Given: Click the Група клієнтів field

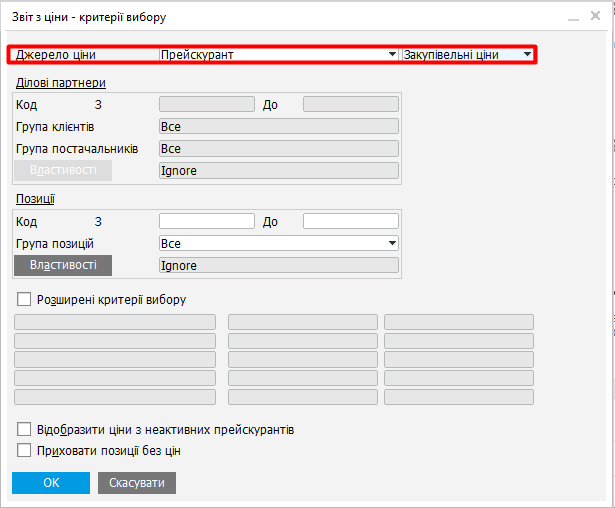Looking at the screenshot, I should (279, 126).
